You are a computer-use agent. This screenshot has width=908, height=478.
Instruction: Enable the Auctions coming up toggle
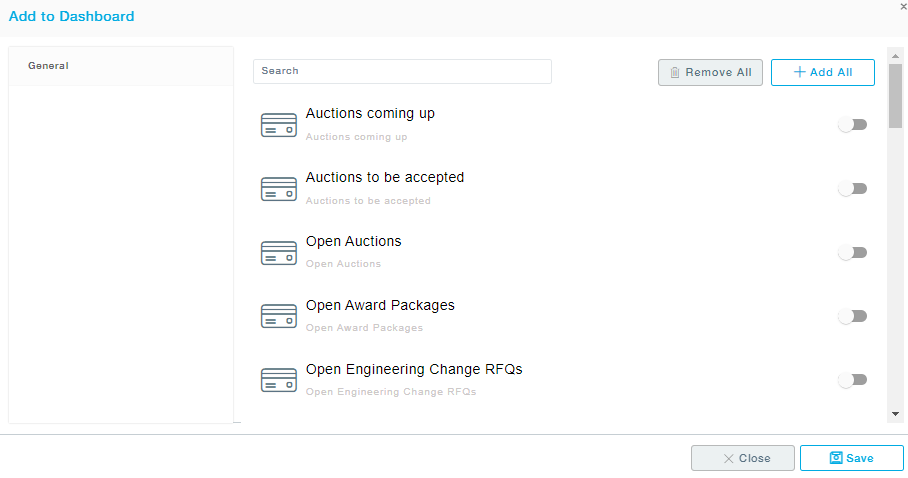pyautogui.click(x=852, y=125)
